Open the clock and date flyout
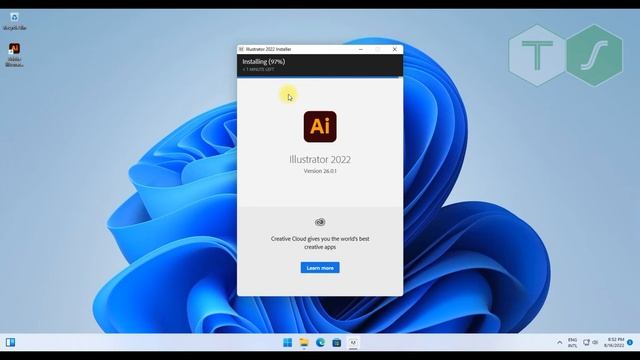 [x=614, y=342]
